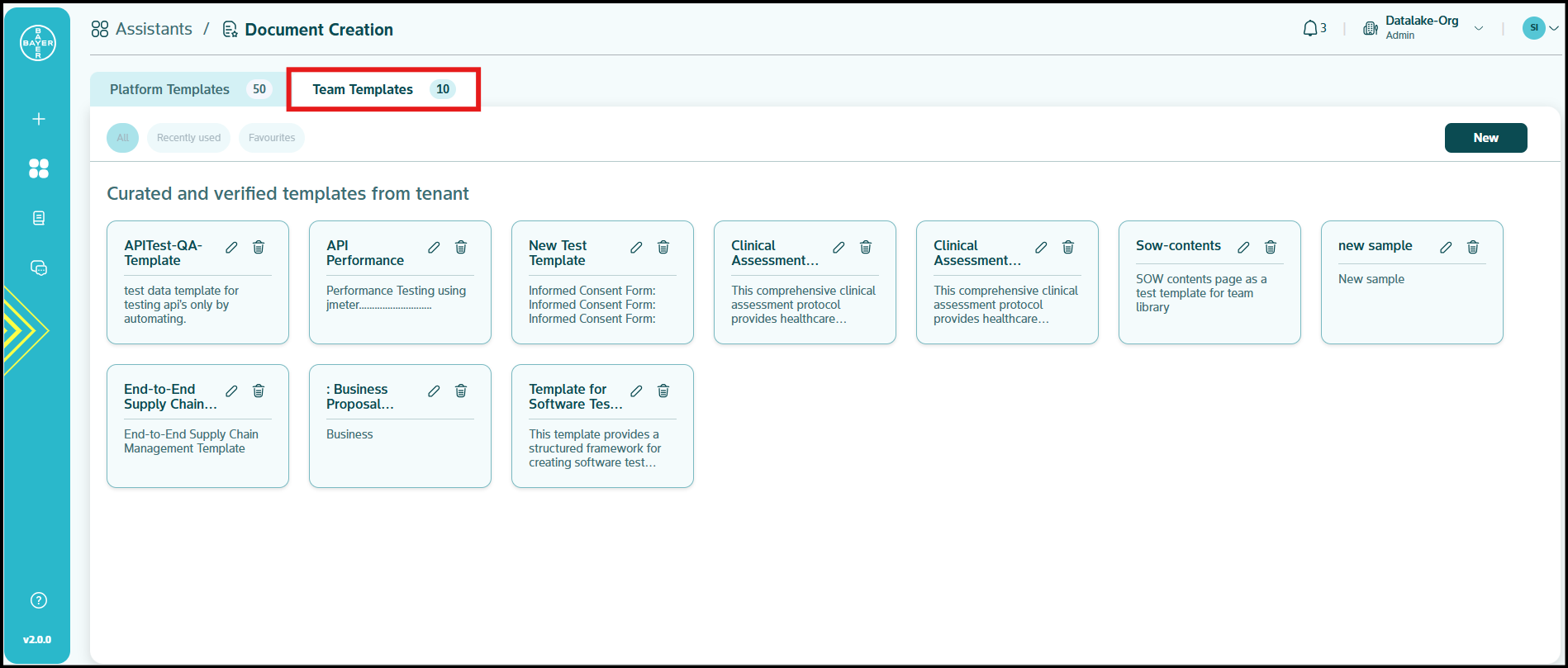
Task: Open the notifications bell icon
Action: 1310,29
